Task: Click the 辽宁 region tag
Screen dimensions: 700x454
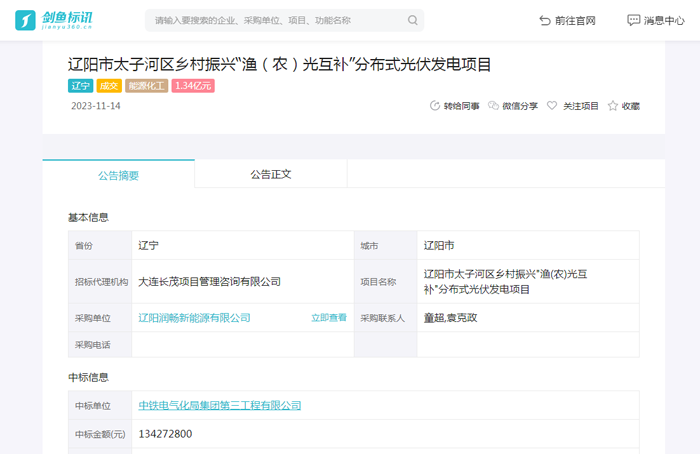Action: [80, 86]
